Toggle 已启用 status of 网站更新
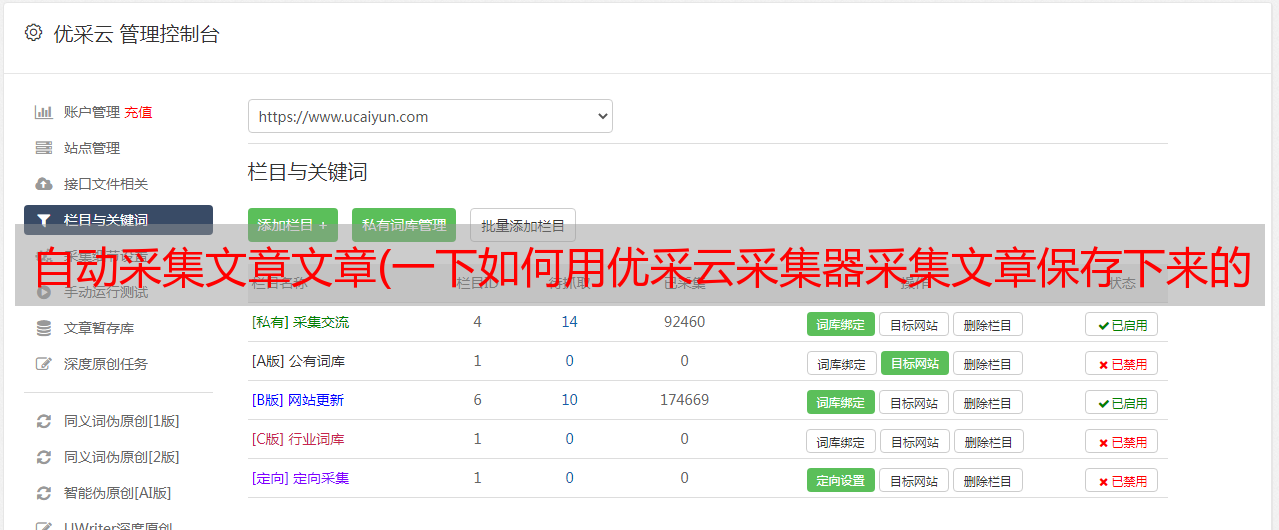 click(x=1122, y=402)
